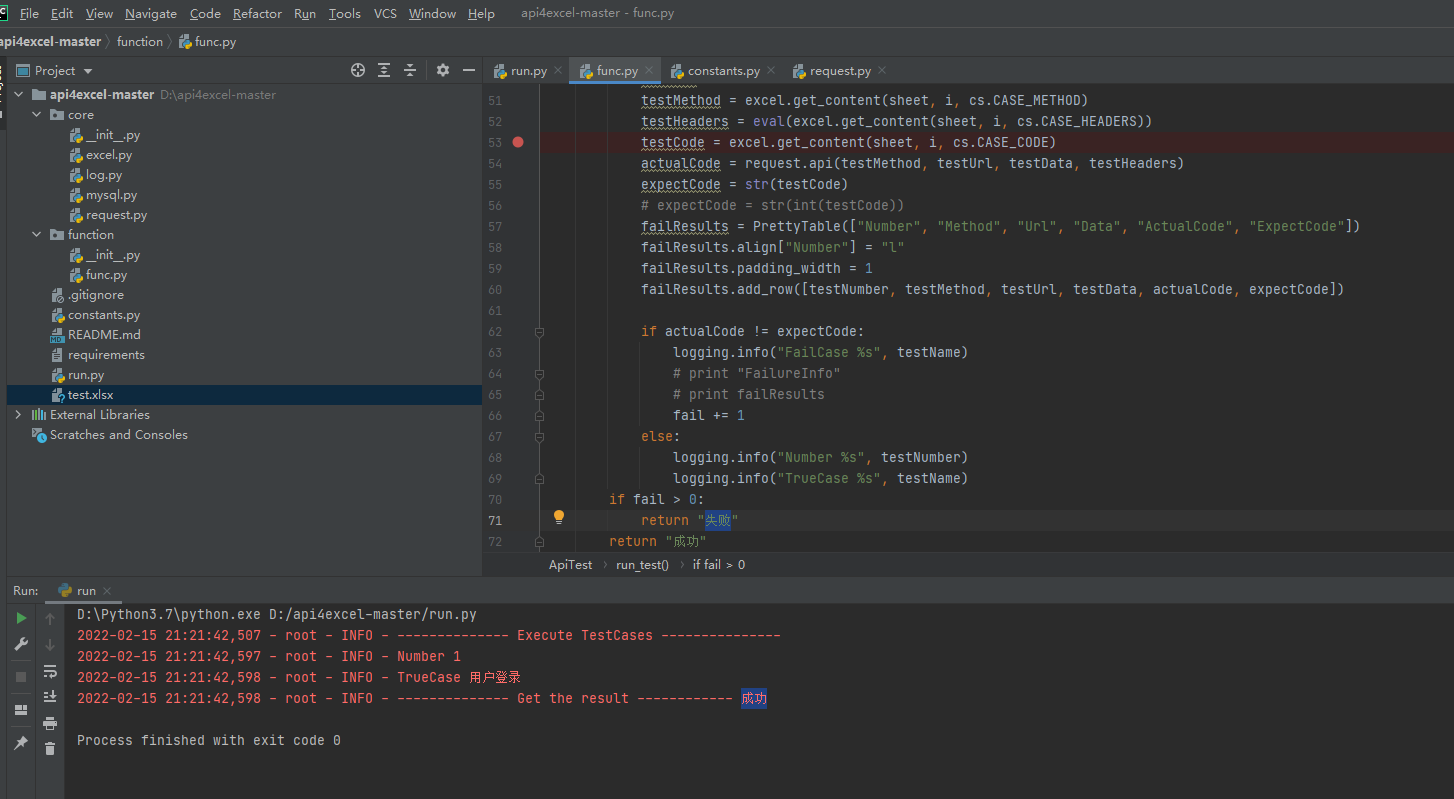Screen dimensions: 1454x799
Task: Click the fold marker at line 67
Action: [539, 436]
